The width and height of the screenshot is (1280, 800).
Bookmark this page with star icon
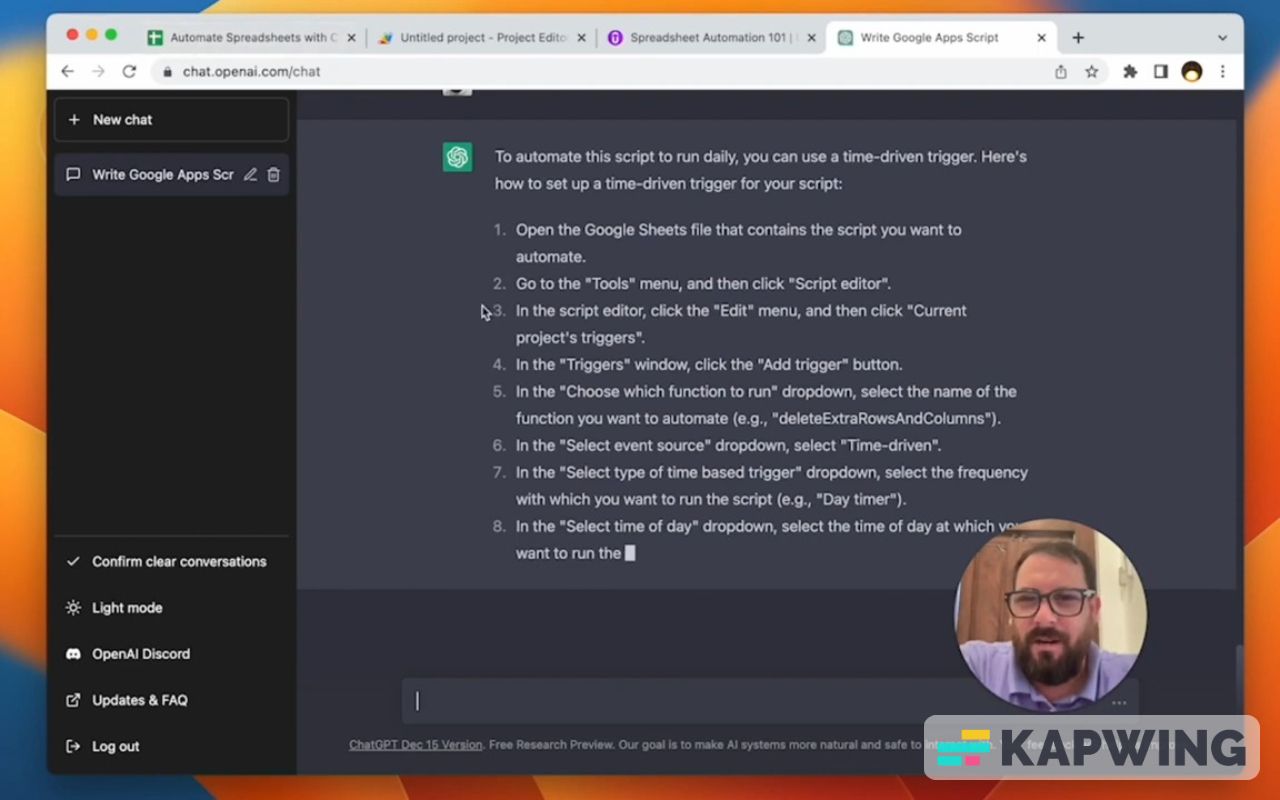pyautogui.click(x=1092, y=72)
